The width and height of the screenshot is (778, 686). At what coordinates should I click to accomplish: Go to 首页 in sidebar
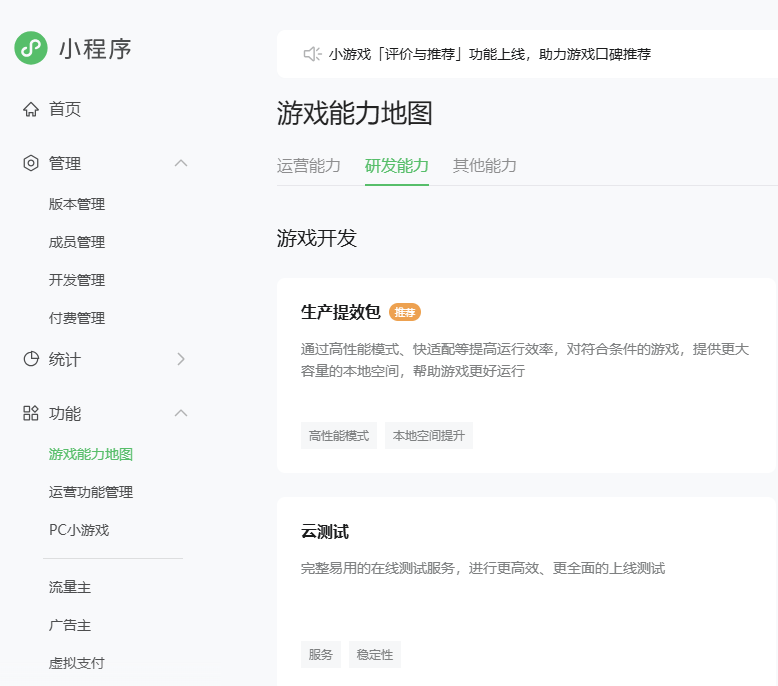click(65, 109)
